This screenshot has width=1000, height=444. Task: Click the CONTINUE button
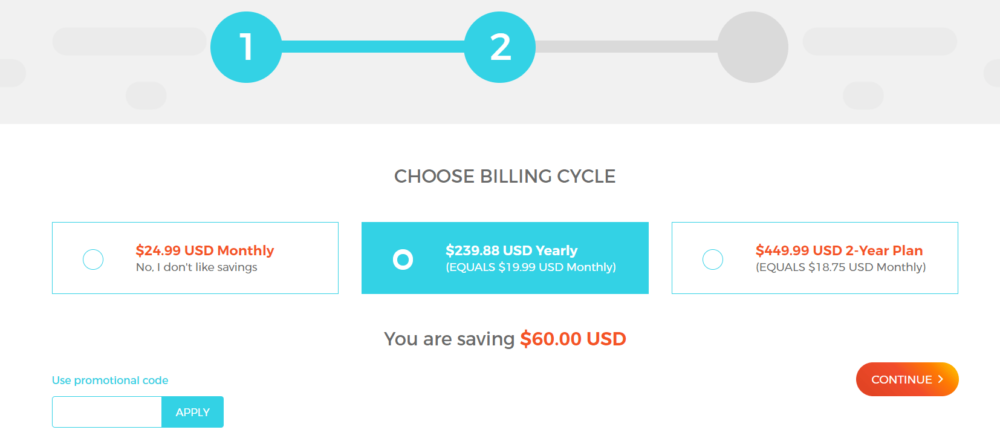click(907, 380)
